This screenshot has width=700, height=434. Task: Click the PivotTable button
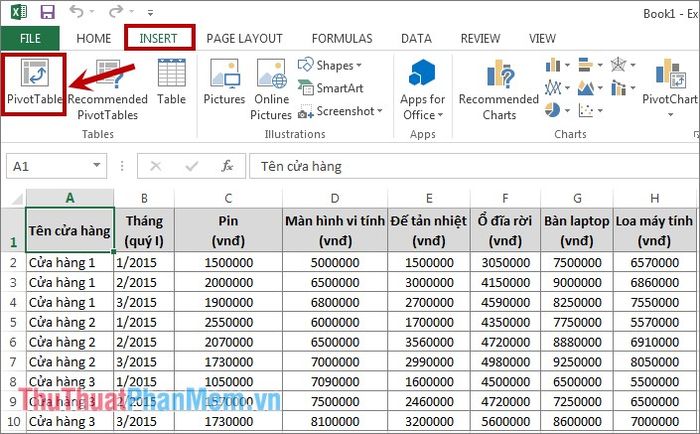[x=34, y=83]
